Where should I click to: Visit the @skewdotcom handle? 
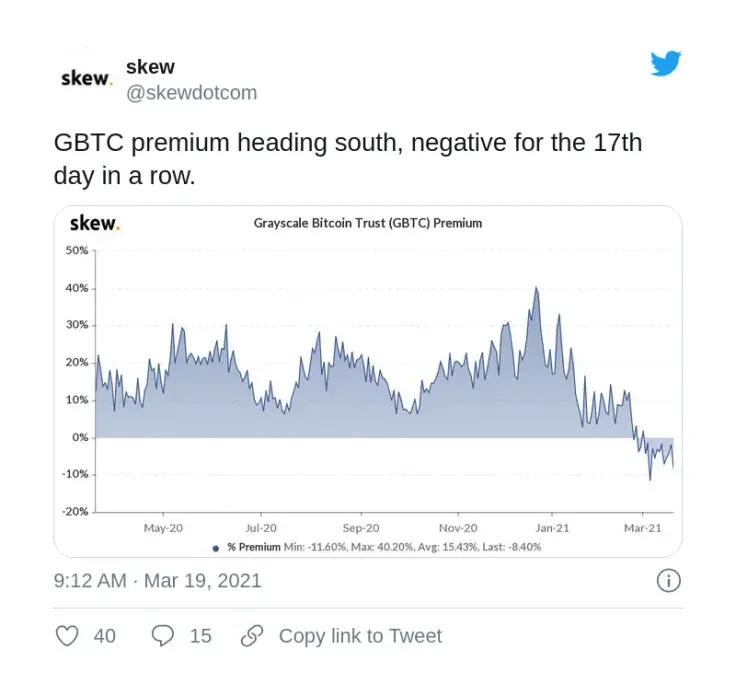[x=191, y=92]
